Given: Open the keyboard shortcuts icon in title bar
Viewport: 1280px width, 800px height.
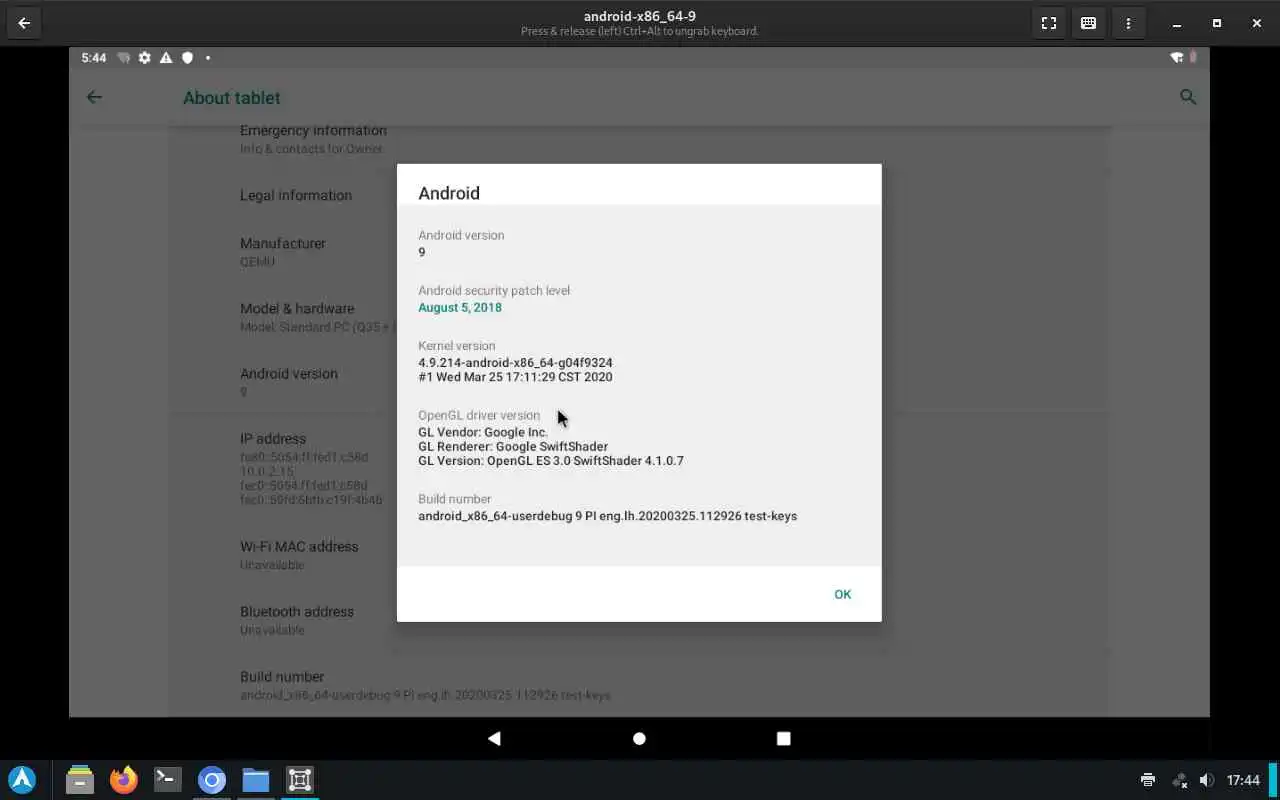Looking at the screenshot, I should click(x=1088, y=23).
